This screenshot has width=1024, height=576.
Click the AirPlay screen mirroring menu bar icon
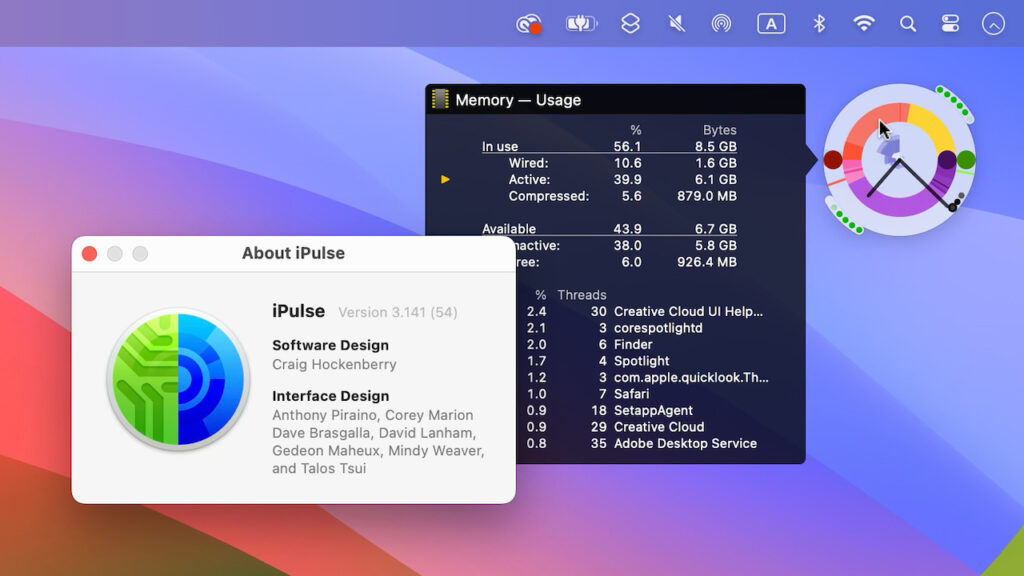coord(722,23)
